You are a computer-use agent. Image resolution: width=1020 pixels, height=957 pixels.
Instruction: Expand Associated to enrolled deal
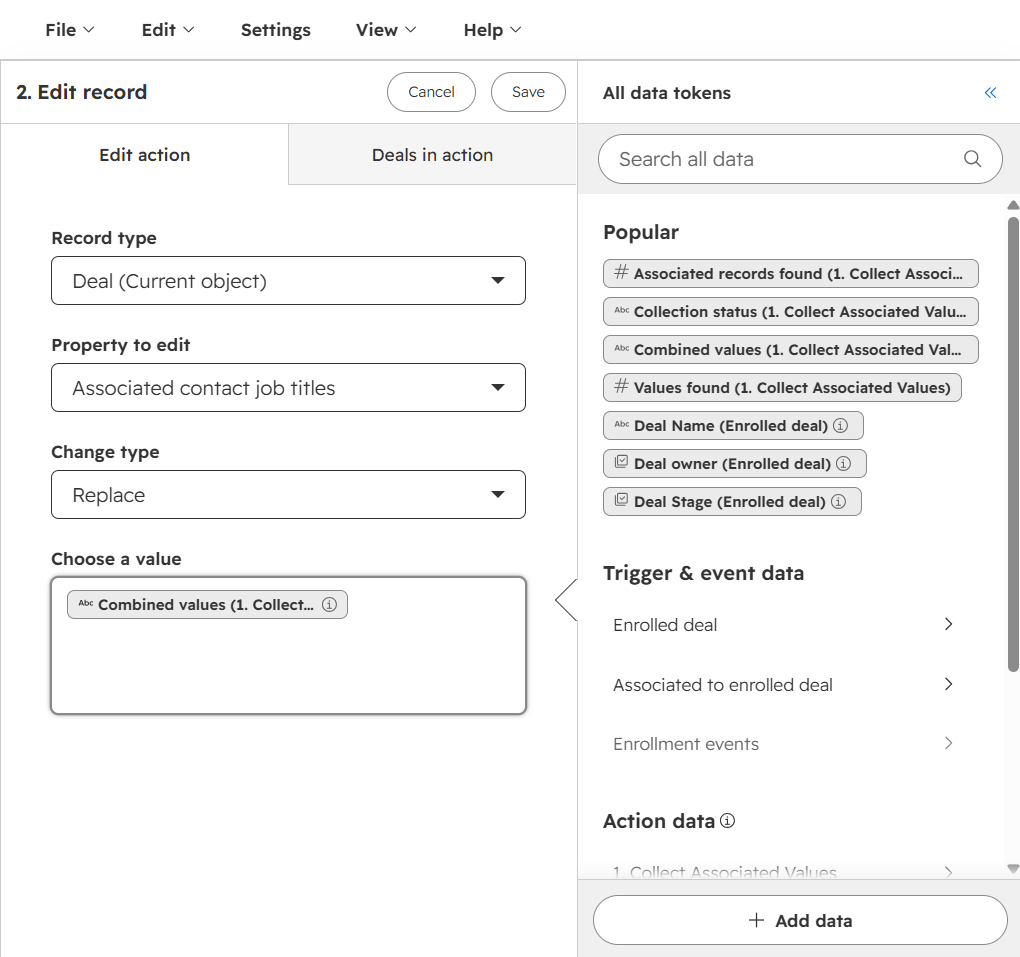(x=783, y=684)
